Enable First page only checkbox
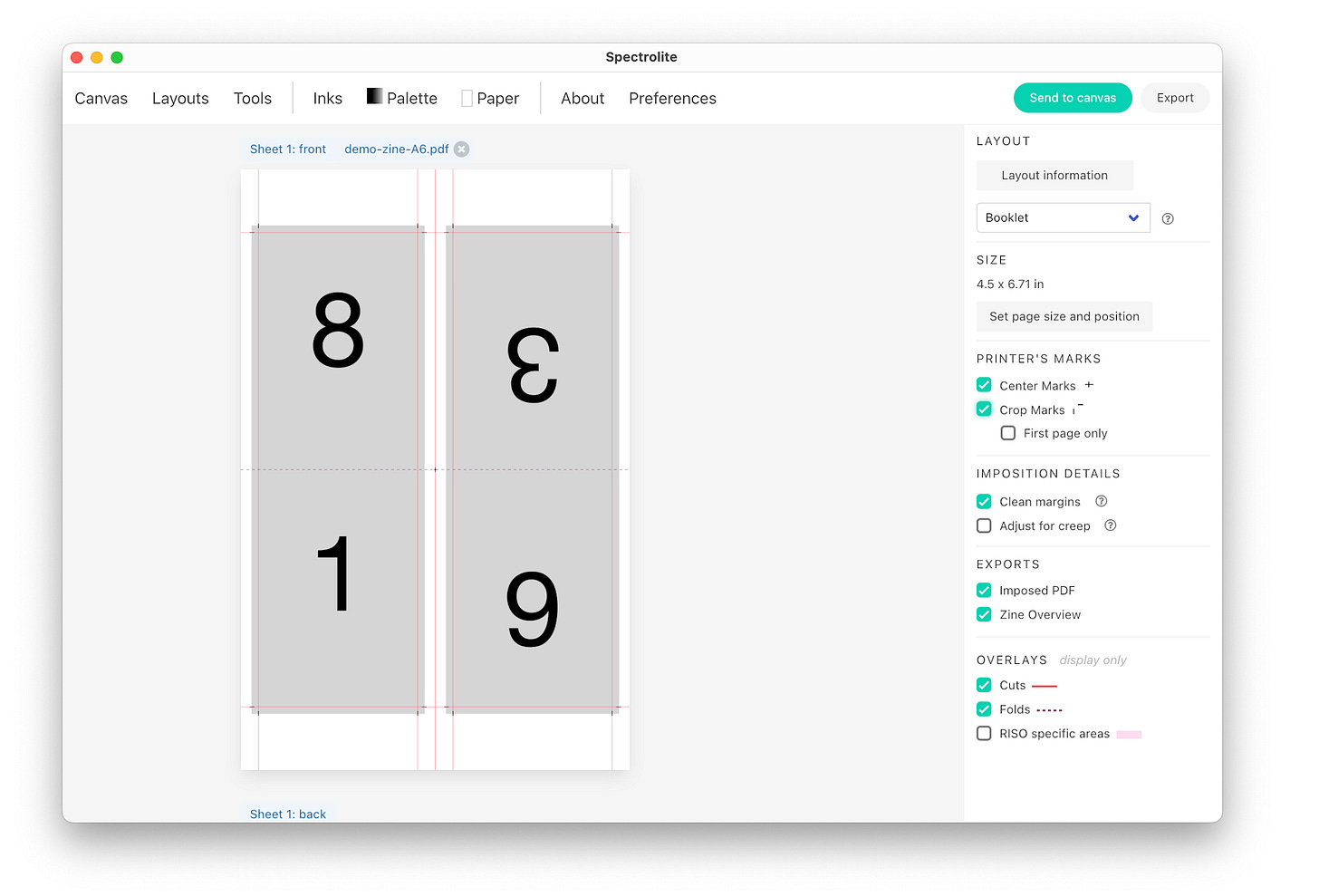The width and height of the screenshot is (1319, 896). click(1008, 433)
